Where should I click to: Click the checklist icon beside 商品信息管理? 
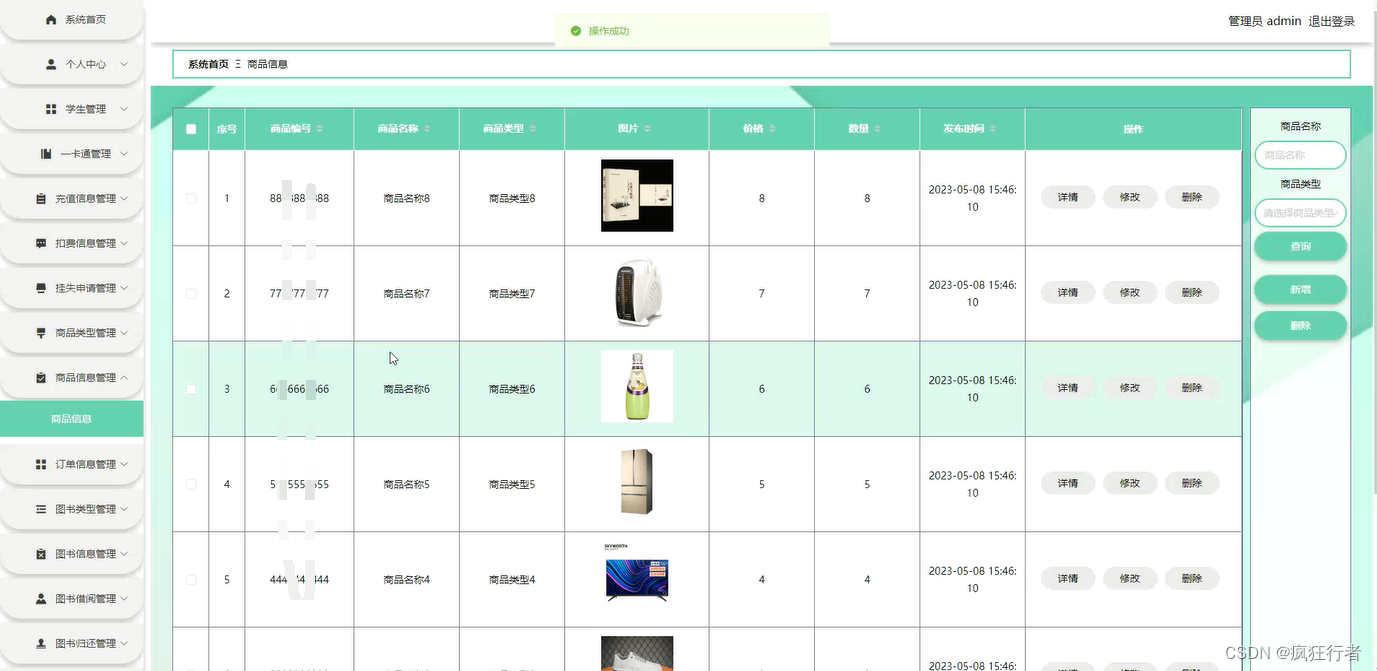coord(41,378)
